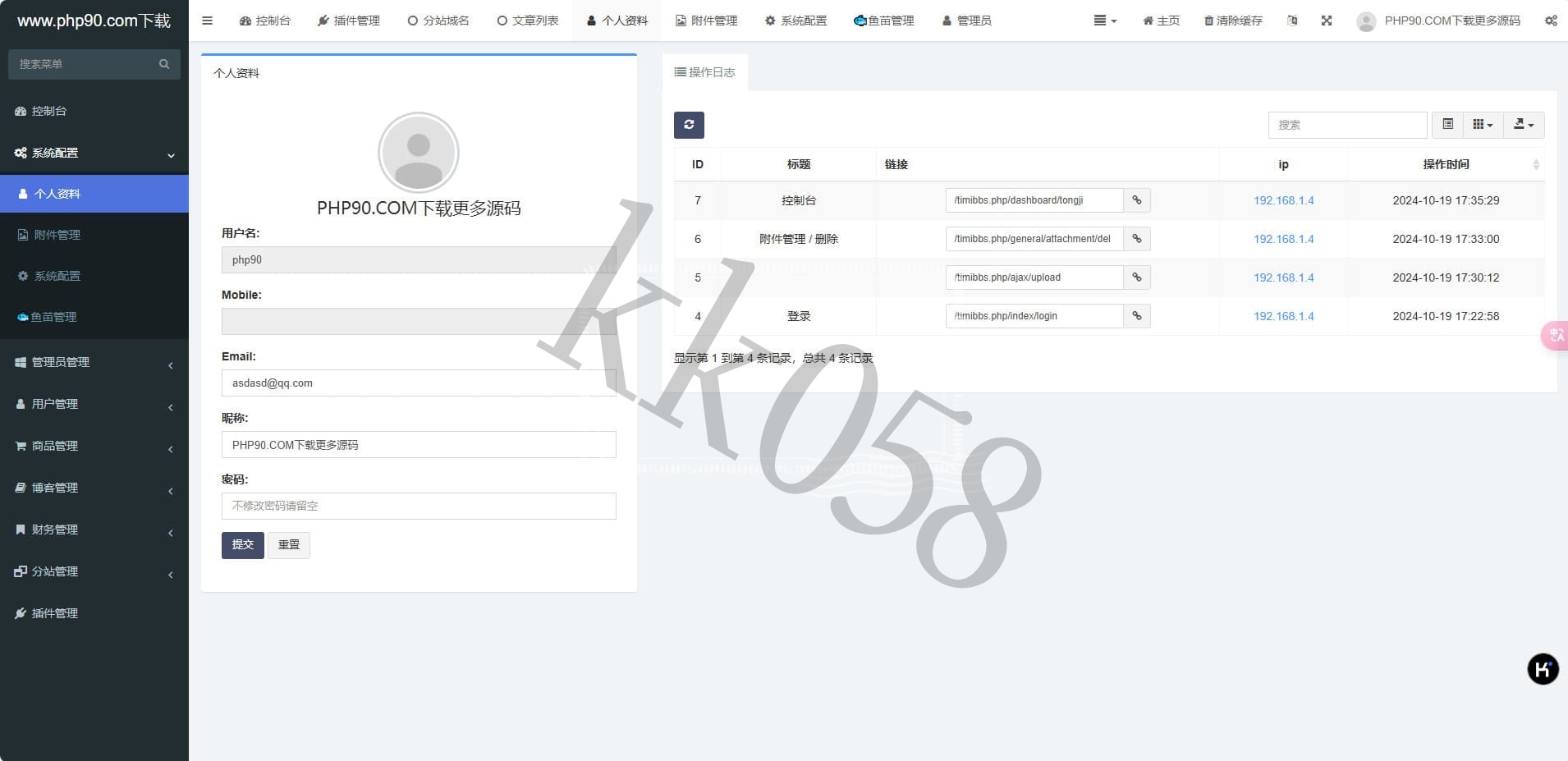The image size is (1568, 761).
Task: Click the language translate icon in header
Action: tap(1292, 21)
